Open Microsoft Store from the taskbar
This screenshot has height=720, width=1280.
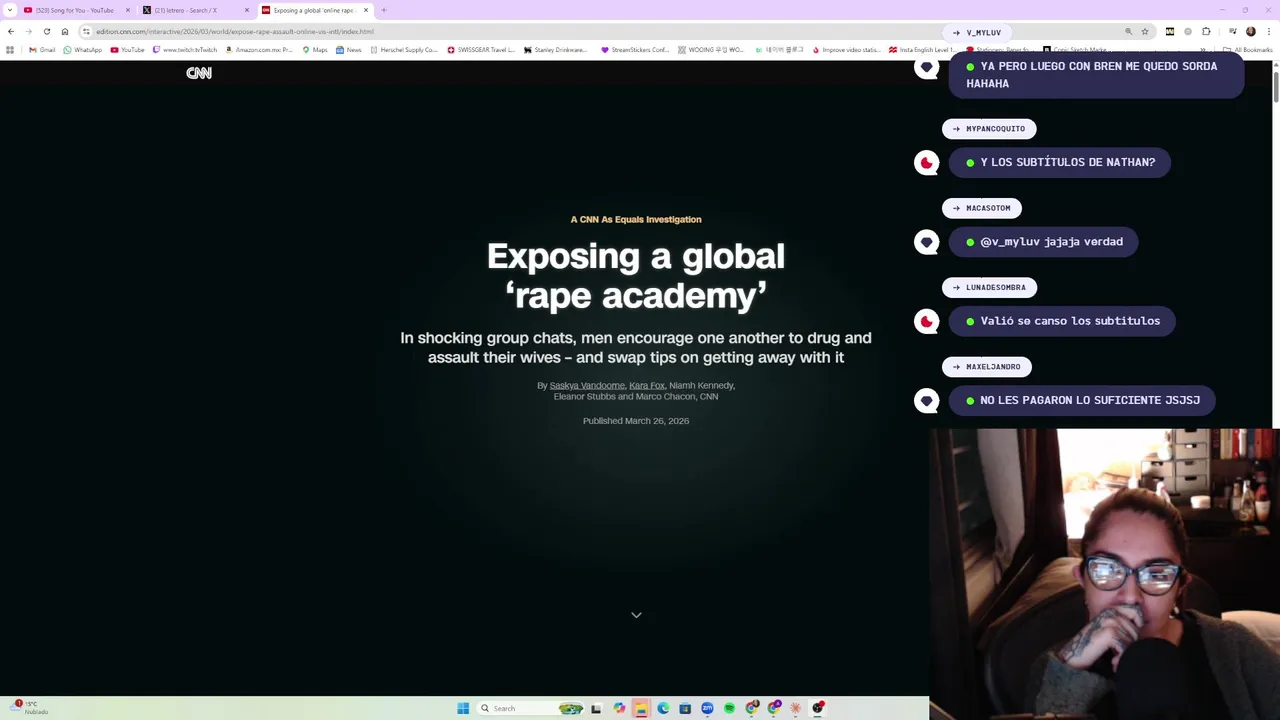(x=685, y=708)
